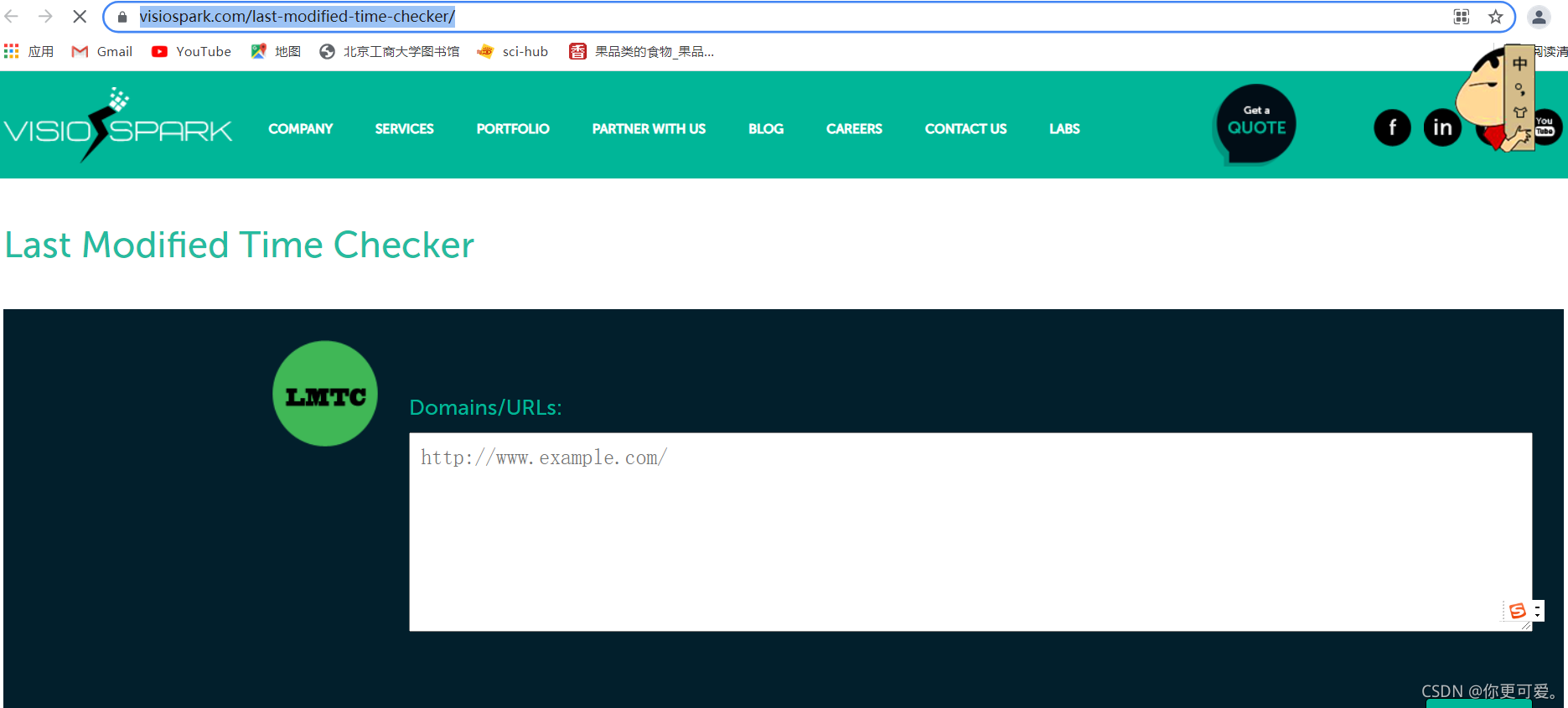
Task: Open the SERVICES menu
Action: [404, 128]
